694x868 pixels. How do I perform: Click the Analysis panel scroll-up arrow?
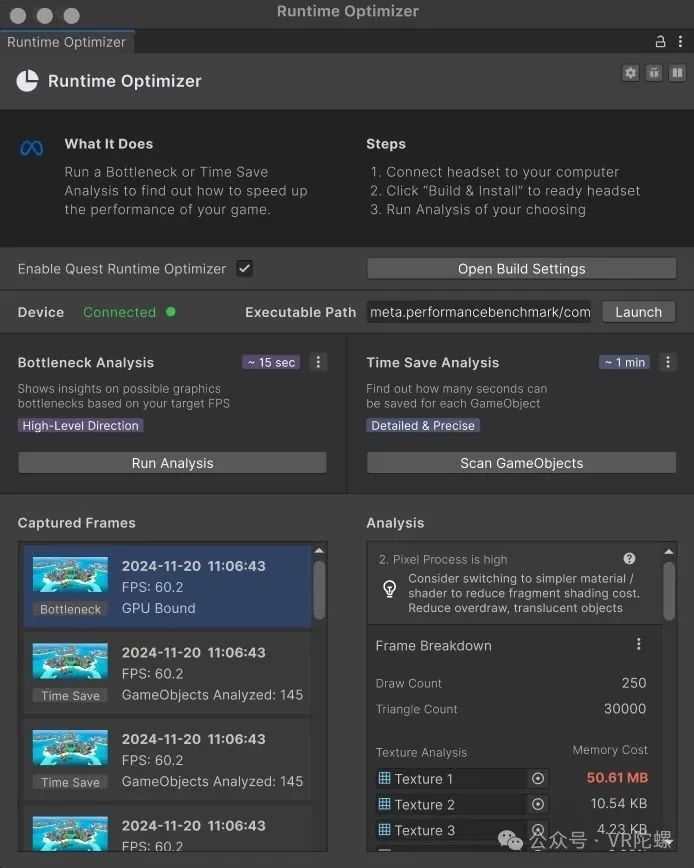coord(669,551)
